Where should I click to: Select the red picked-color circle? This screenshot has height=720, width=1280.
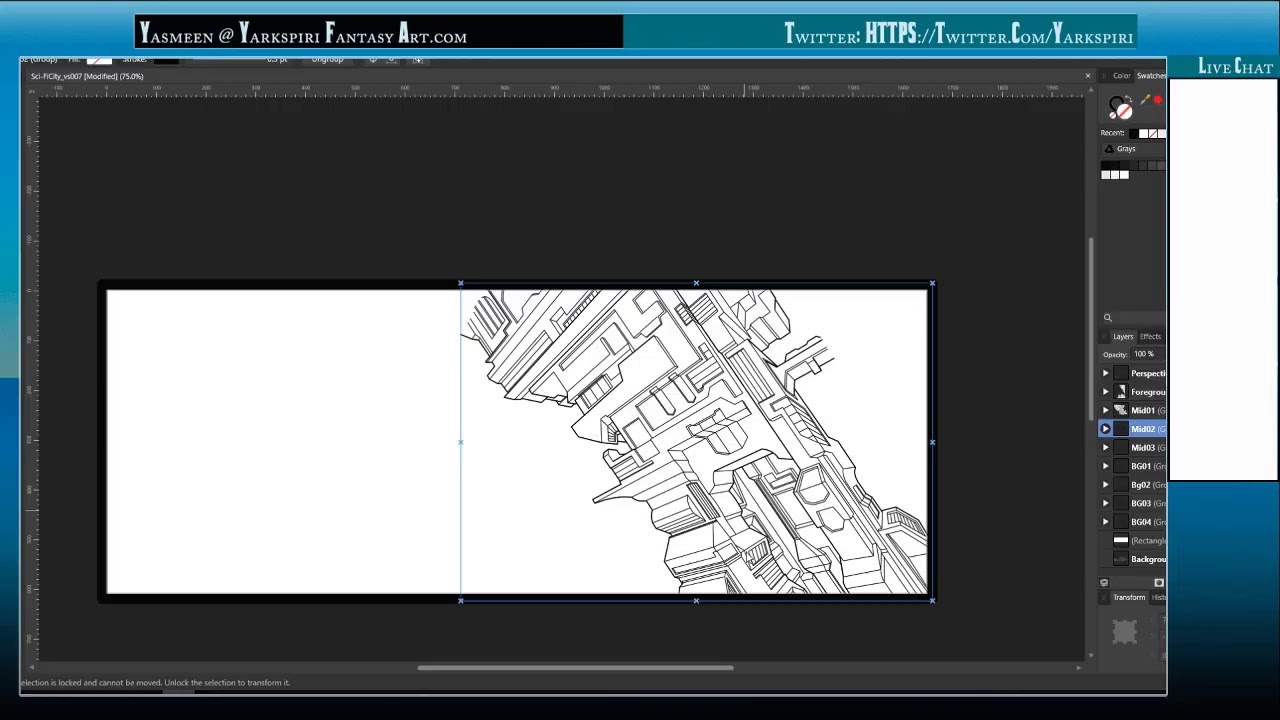(x=1158, y=100)
